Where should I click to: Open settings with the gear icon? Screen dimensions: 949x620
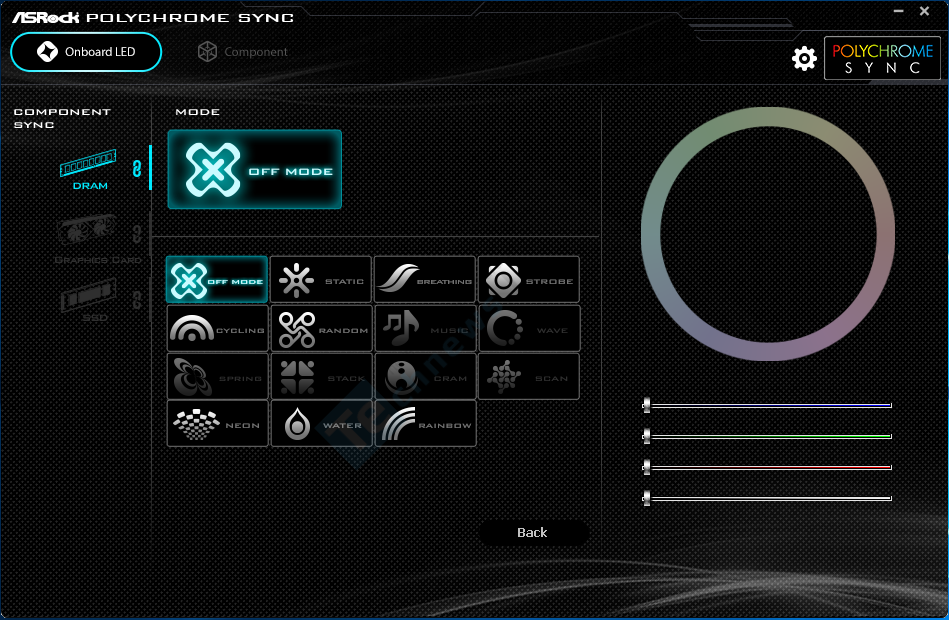coord(804,58)
